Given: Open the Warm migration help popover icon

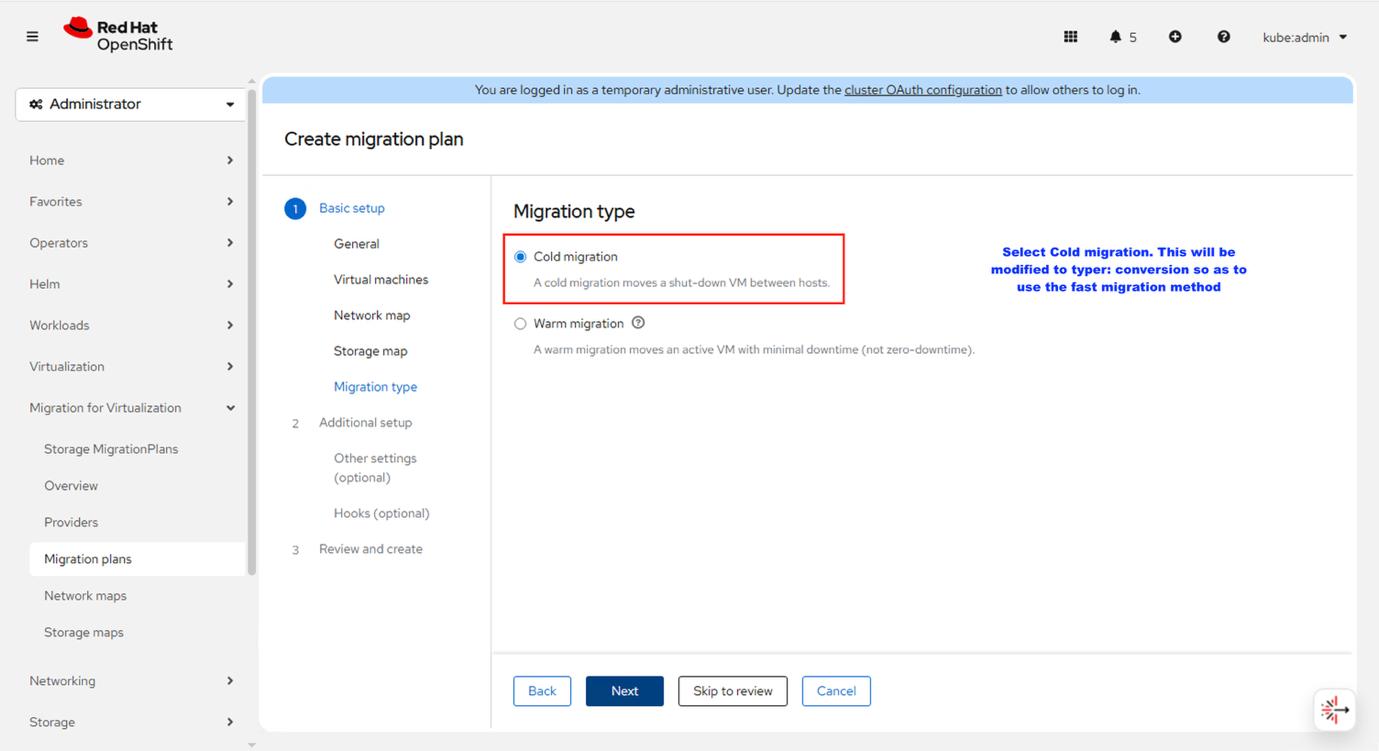Looking at the screenshot, I should coord(637,322).
